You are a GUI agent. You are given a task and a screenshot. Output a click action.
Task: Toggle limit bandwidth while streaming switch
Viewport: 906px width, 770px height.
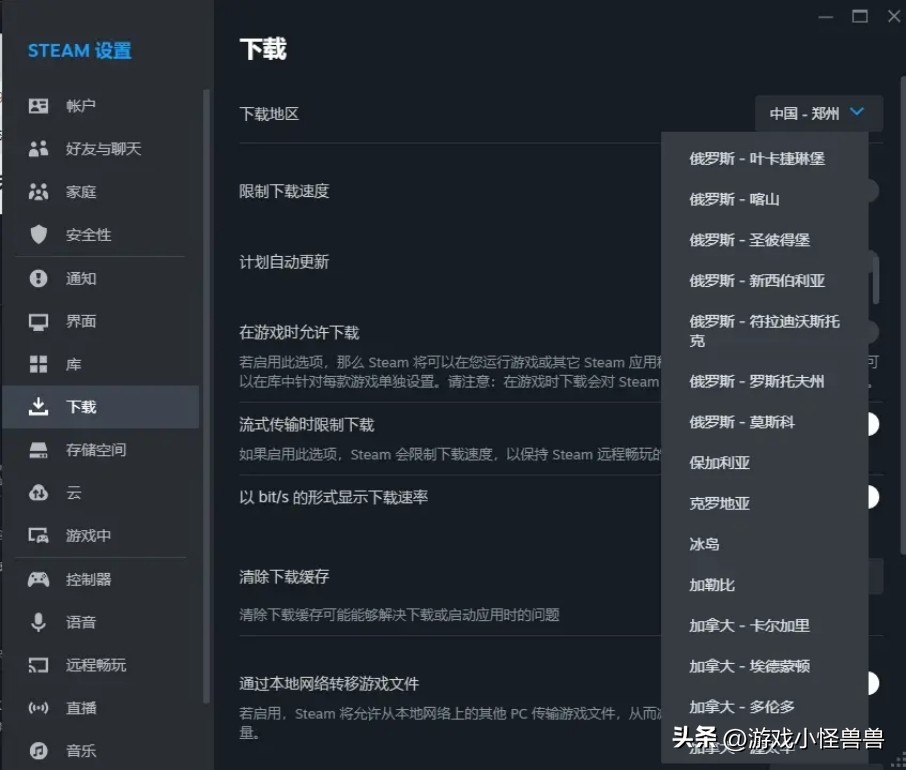pos(875,424)
